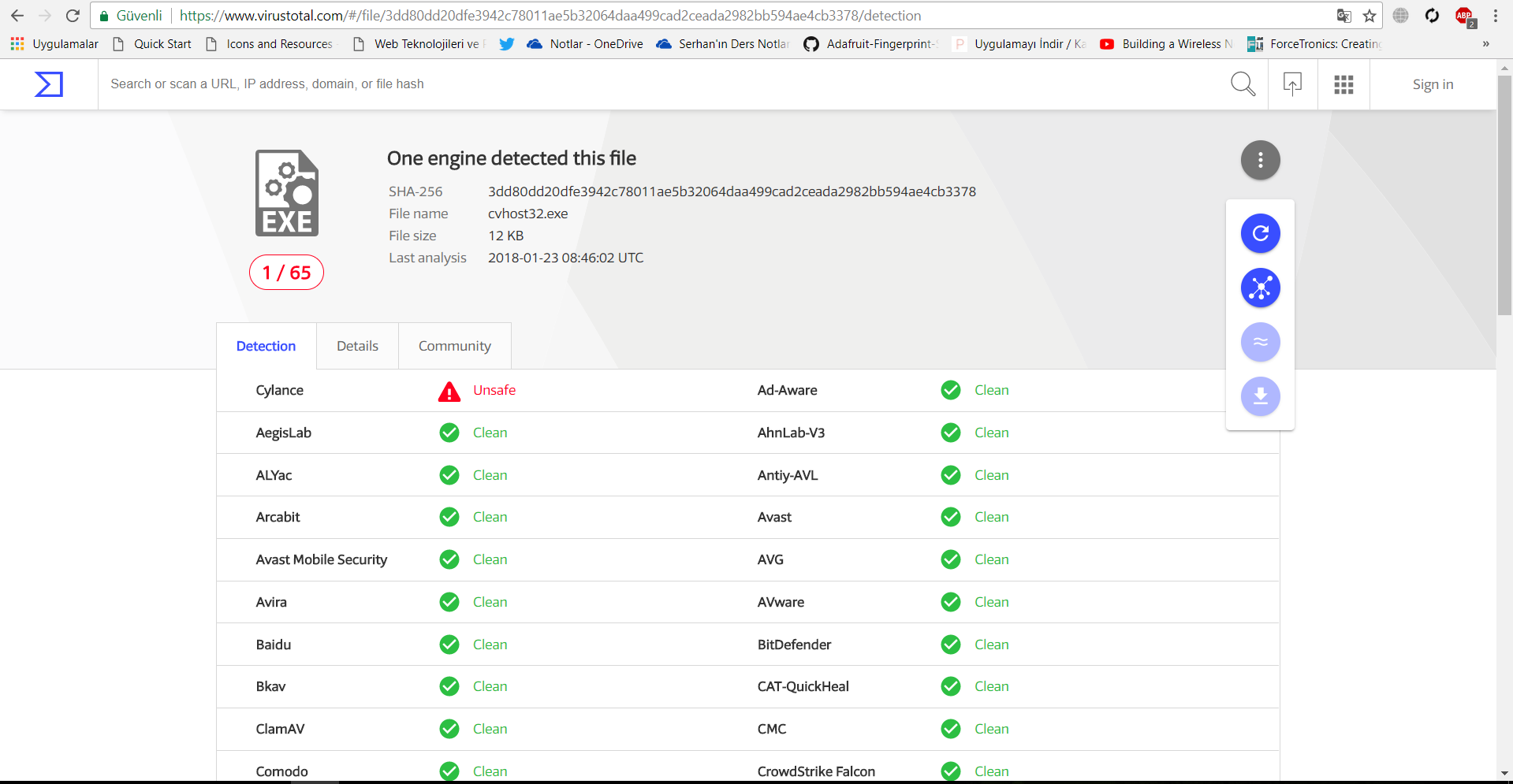Click the file name cvhost32.exe
Screen dimensions: 1513x784
(x=527, y=214)
